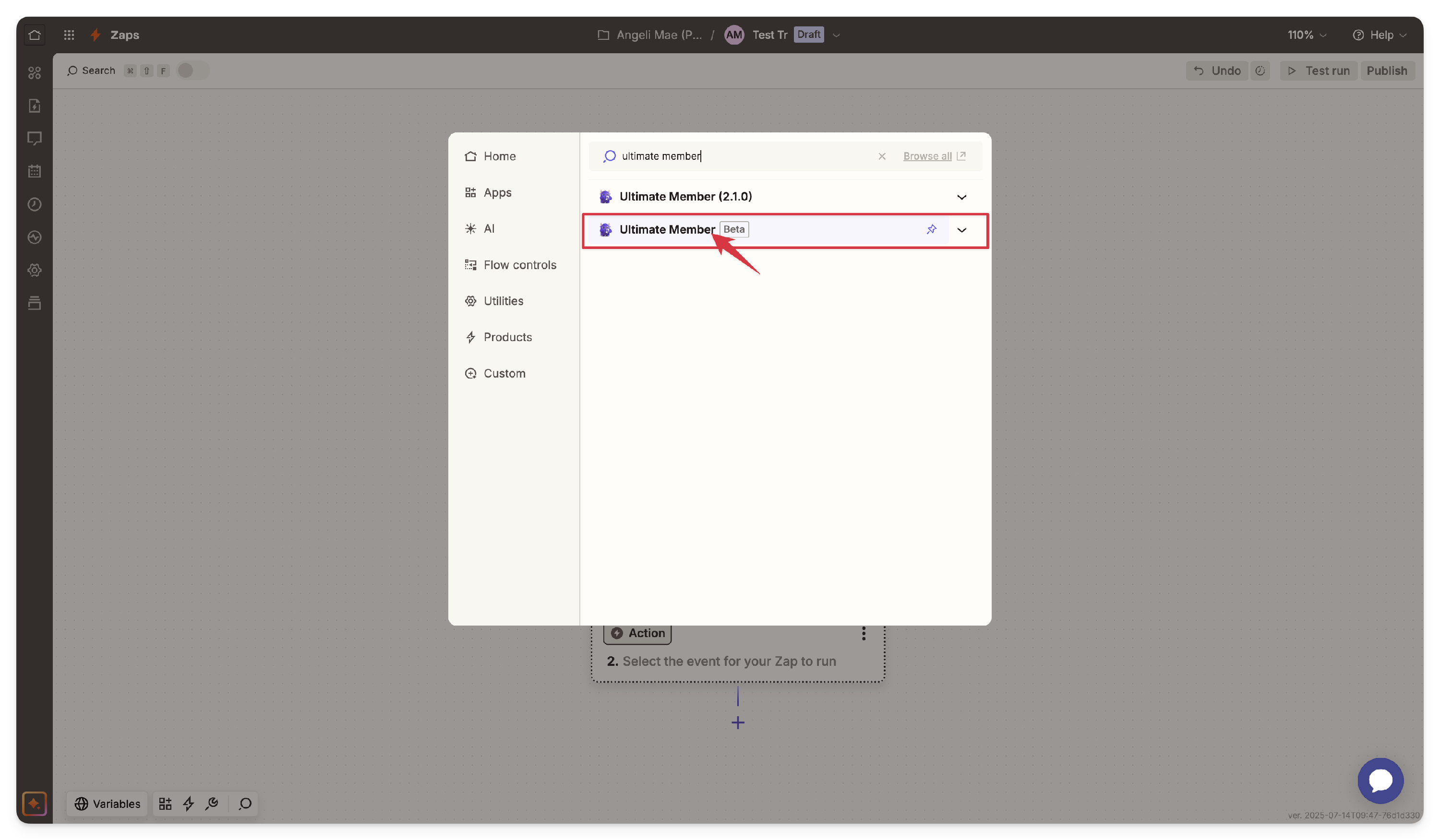The height and width of the screenshot is (840, 1440).
Task: Open the left sidebar dashboard icon
Action: 34,72
